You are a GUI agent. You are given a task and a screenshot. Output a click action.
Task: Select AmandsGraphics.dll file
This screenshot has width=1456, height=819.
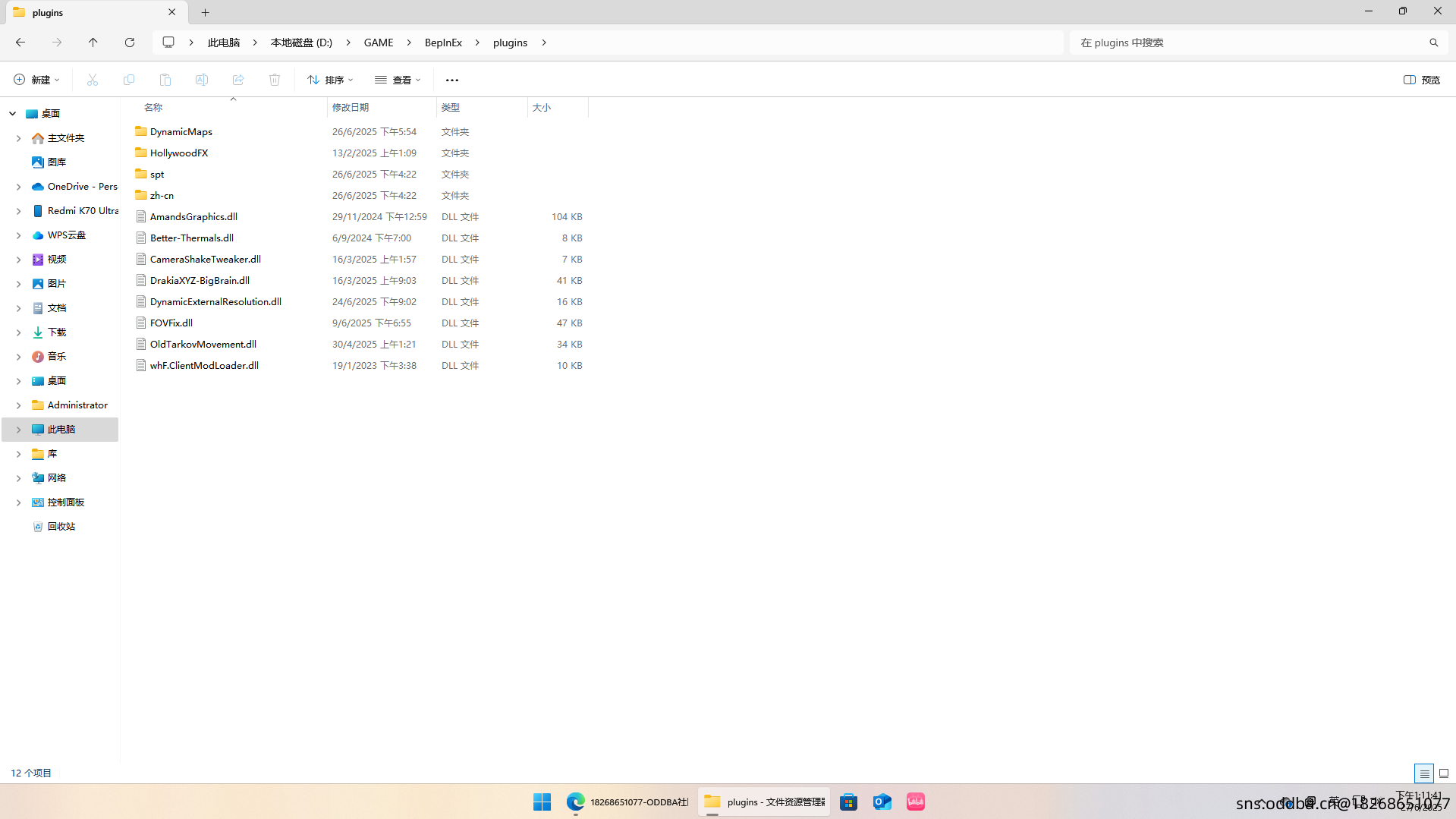[193, 217]
